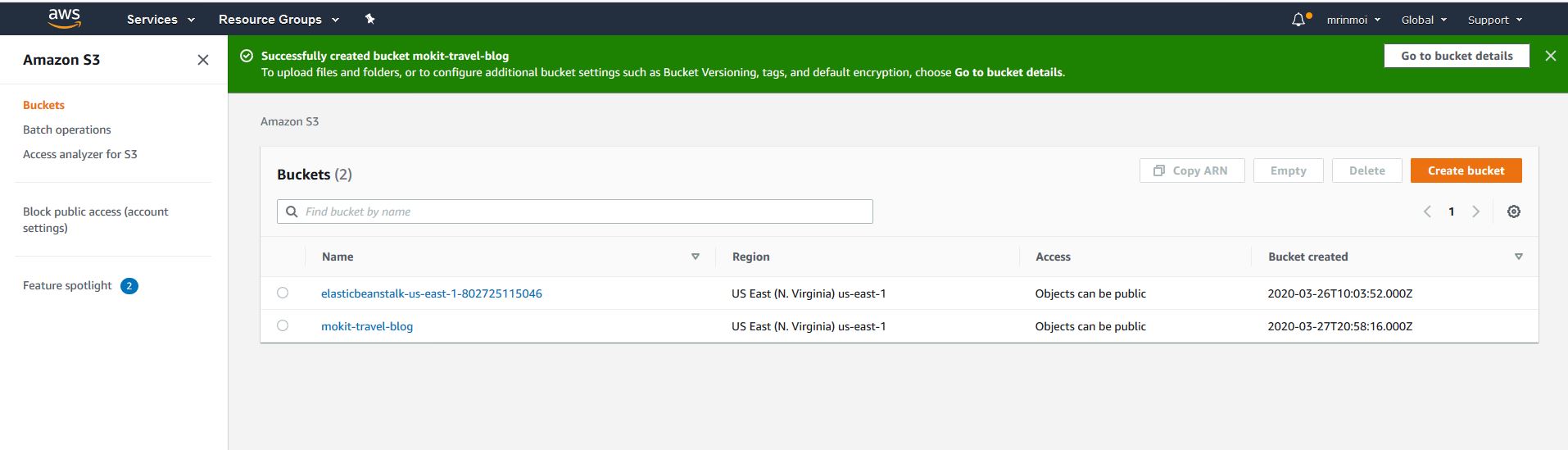Click the search magnifier icon
The width and height of the screenshot is (1568, 450).
click(292, 211)
